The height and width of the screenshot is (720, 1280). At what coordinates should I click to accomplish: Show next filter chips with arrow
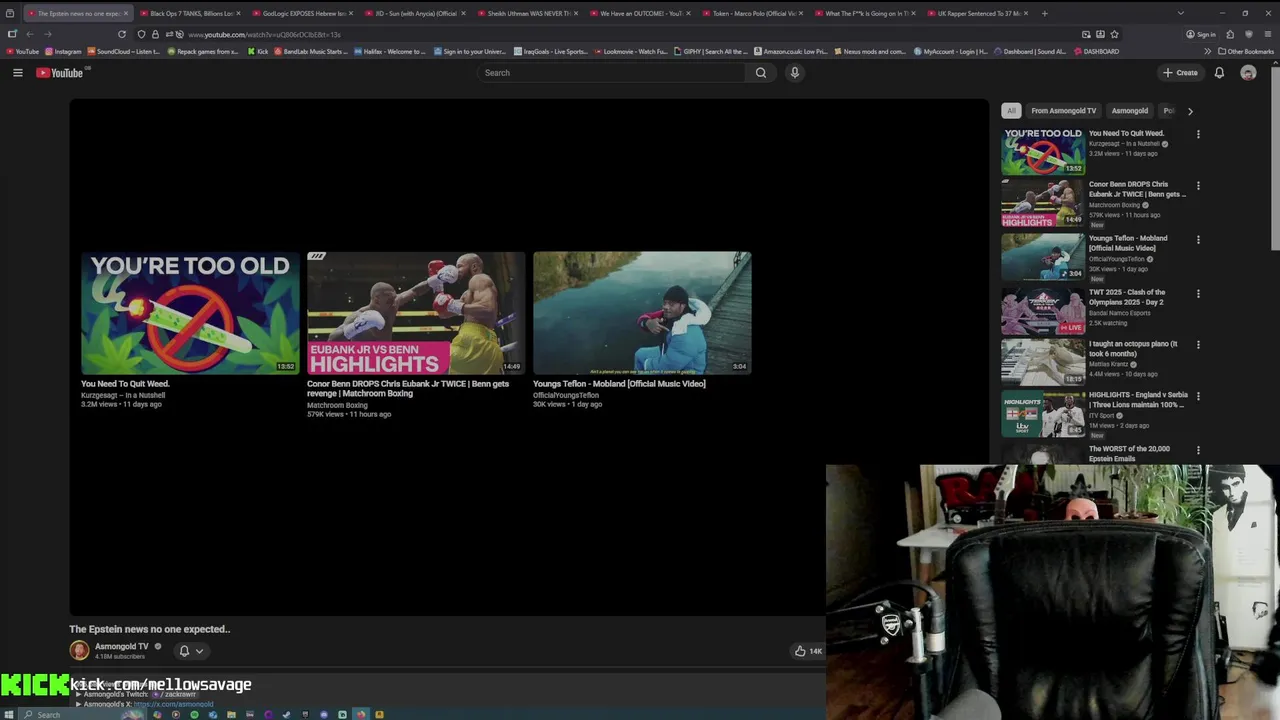[1190, 111]
